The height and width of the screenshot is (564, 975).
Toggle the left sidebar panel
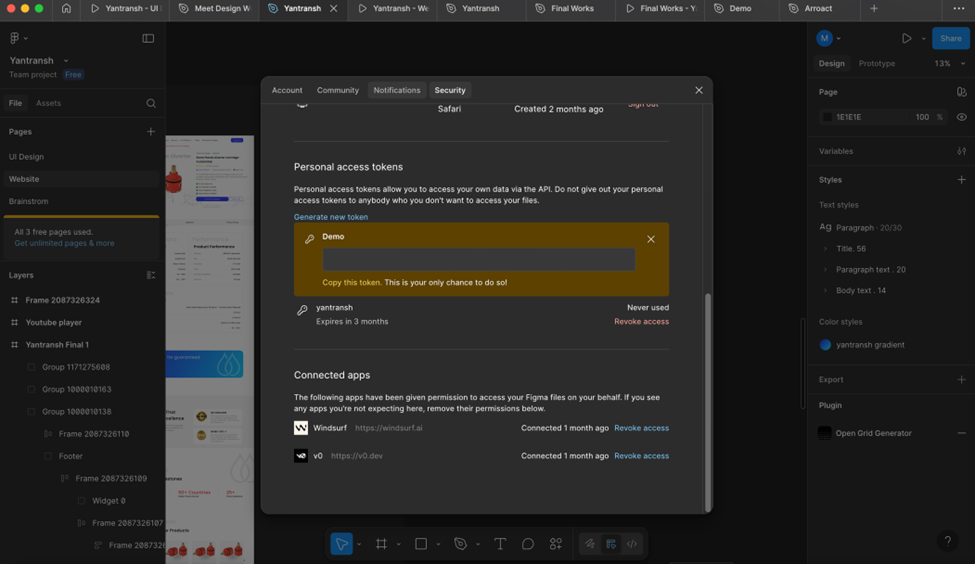coord(148,38)
